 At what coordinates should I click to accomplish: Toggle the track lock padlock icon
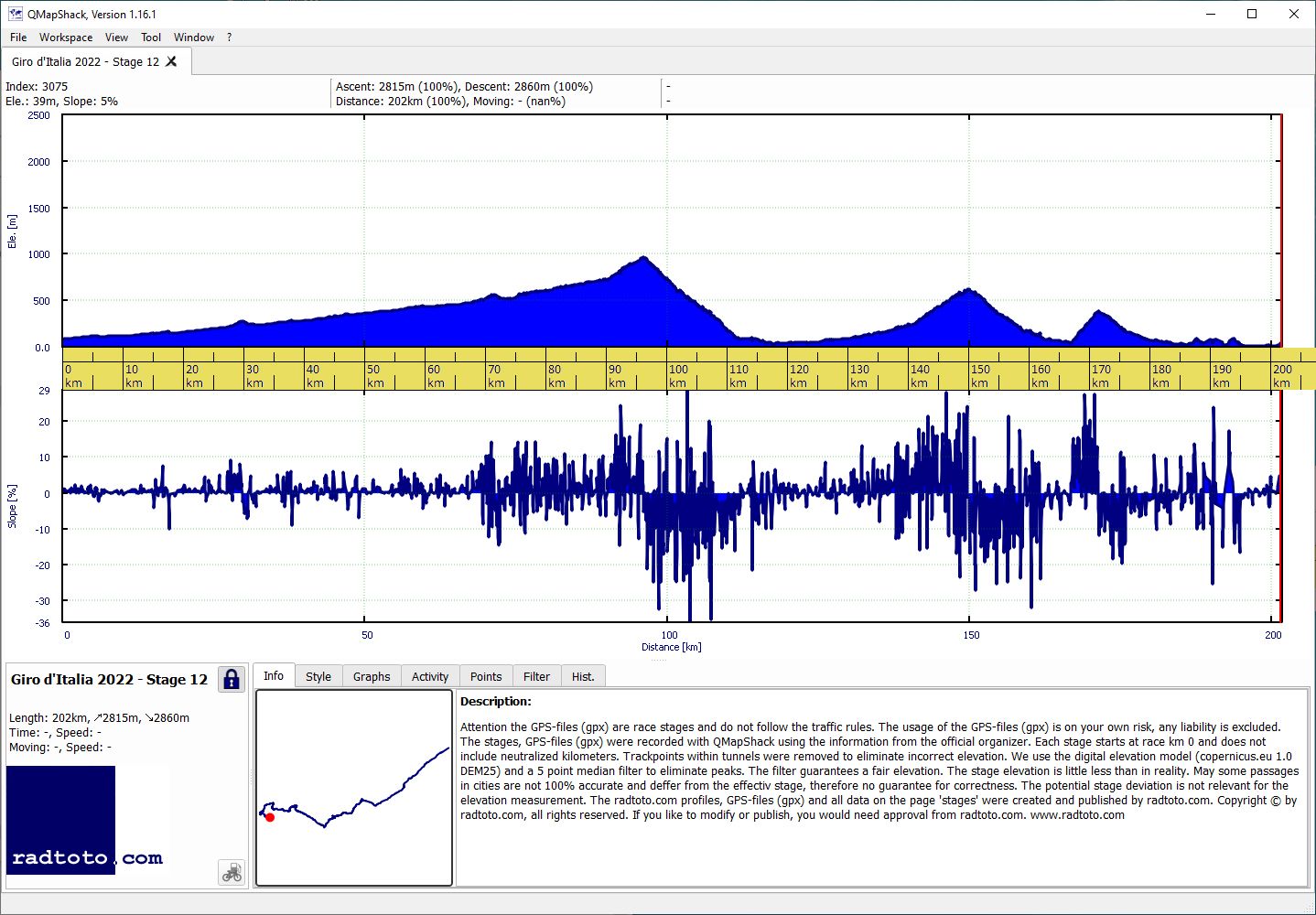coord(232,679)
